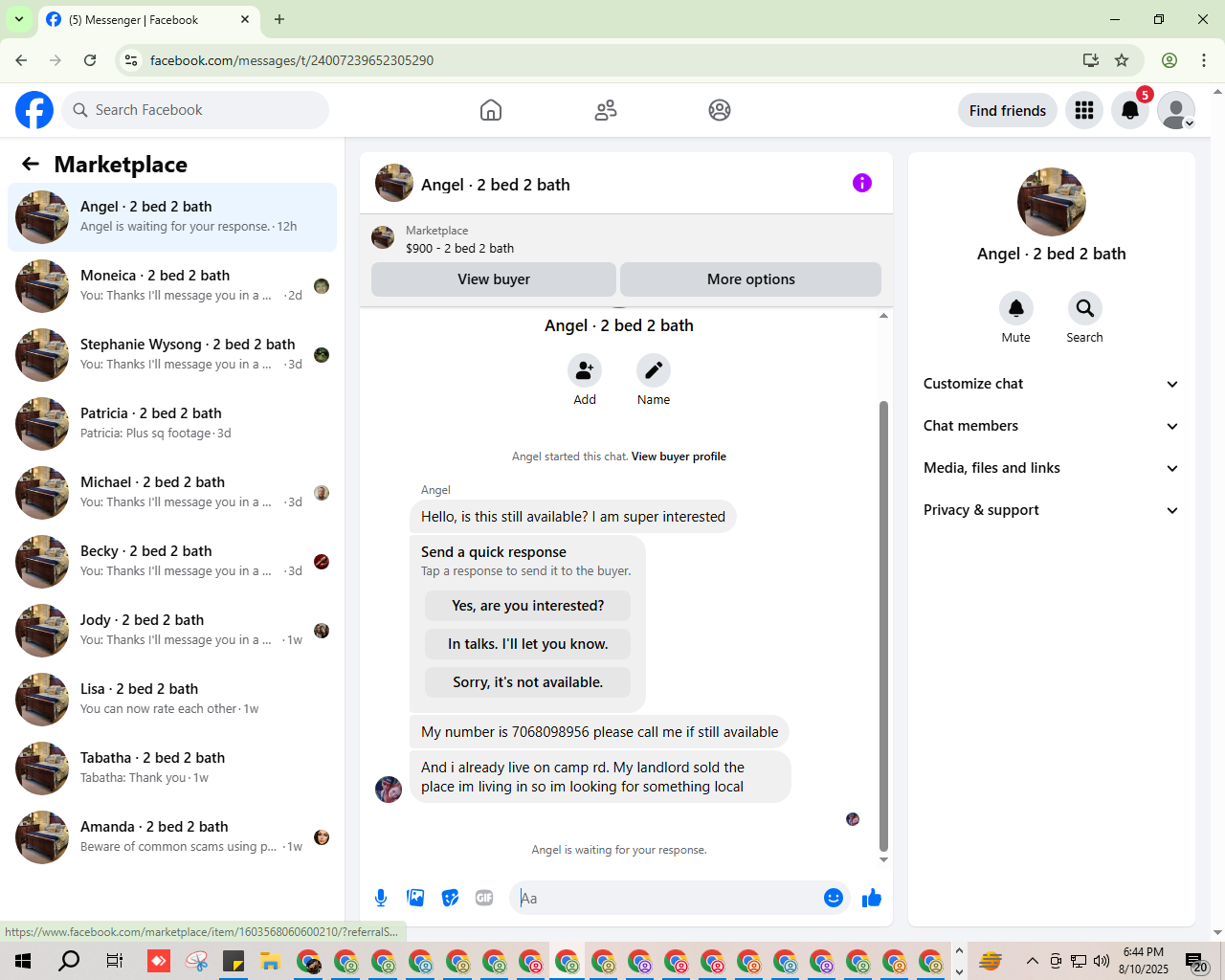
Task: Open the Lisa · 2 bed 2 bath conversation
Action: click(x=172, y=700)
